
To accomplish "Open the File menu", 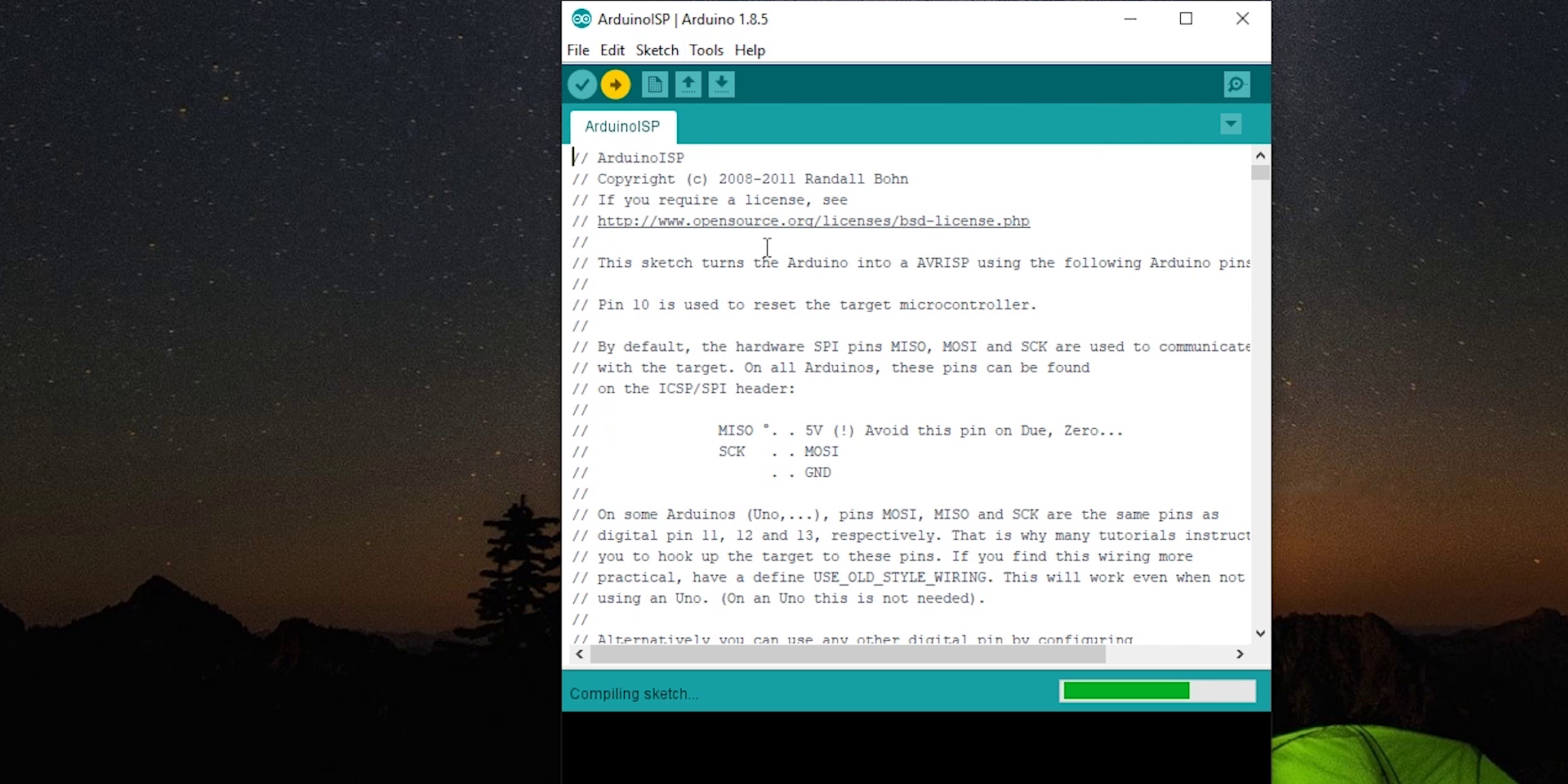I will [x=577, y=50].
